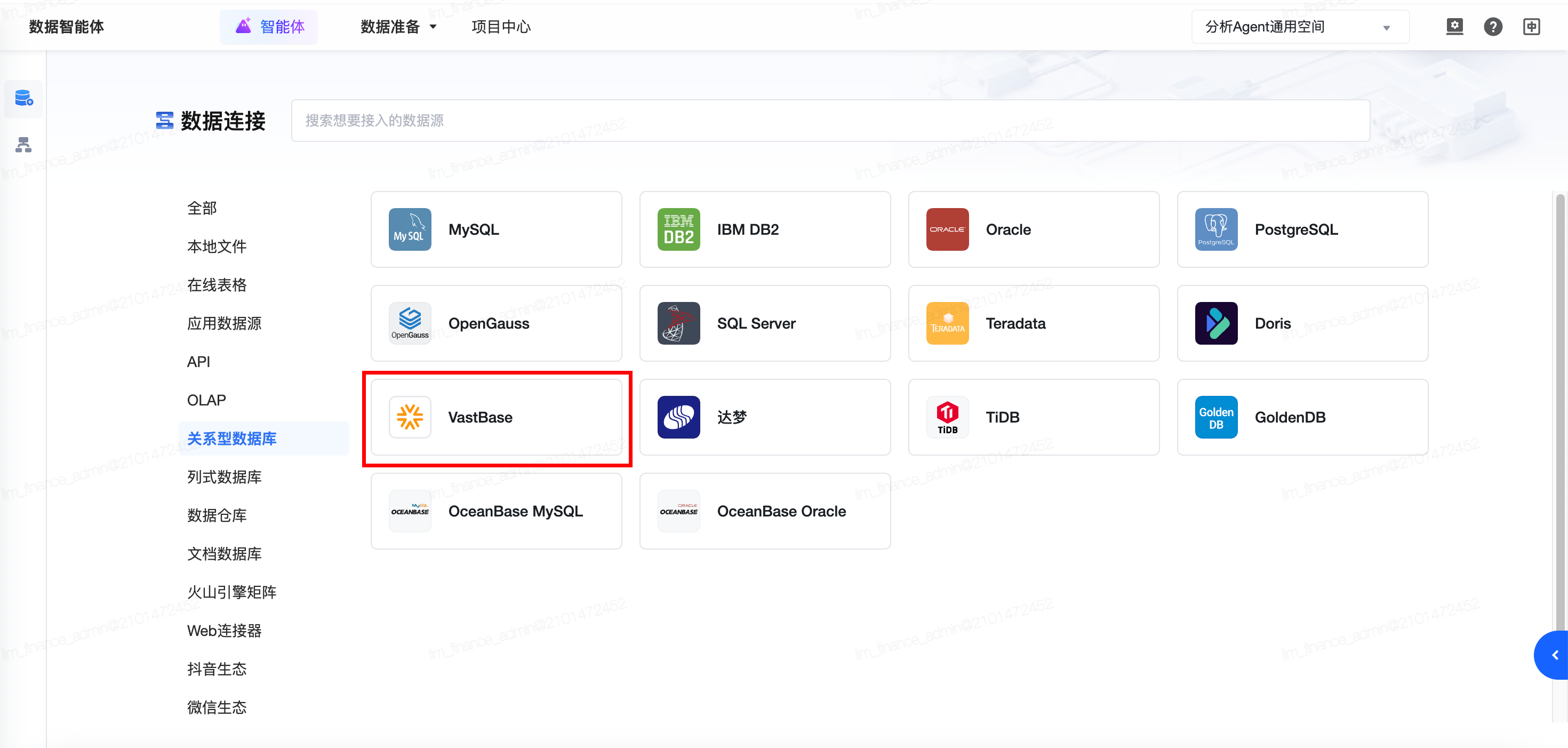This screenshot has height=748, width=1568.
Task: Choose the SQL Server label text
Action: coord(756,323)
